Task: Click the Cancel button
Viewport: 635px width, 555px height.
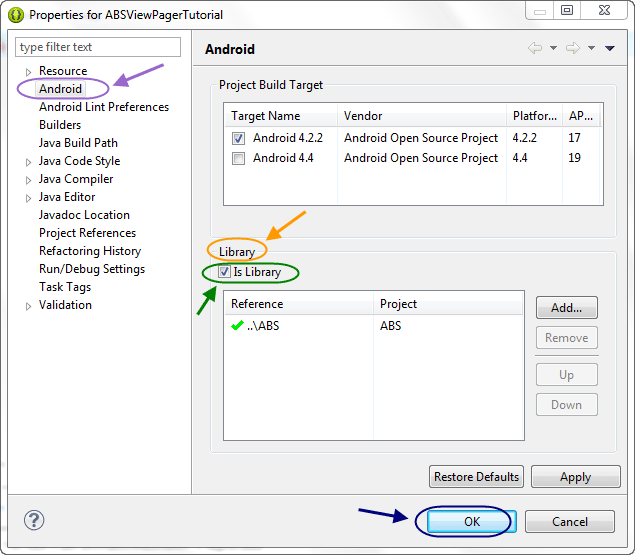Action: 570,521
